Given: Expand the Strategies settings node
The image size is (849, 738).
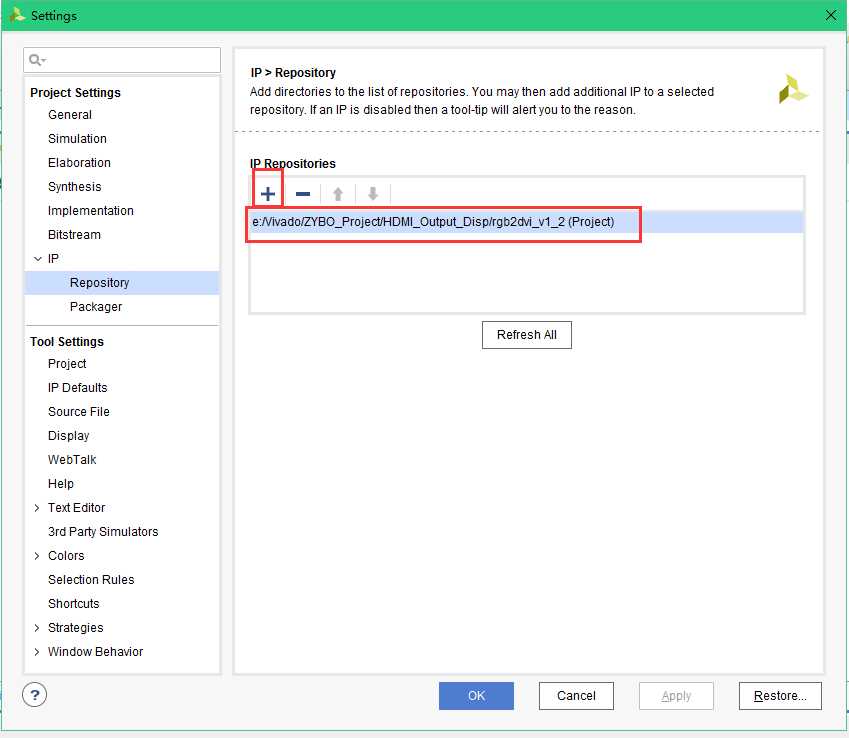Looking at the screenshot, I should click(x=37, y=628).
